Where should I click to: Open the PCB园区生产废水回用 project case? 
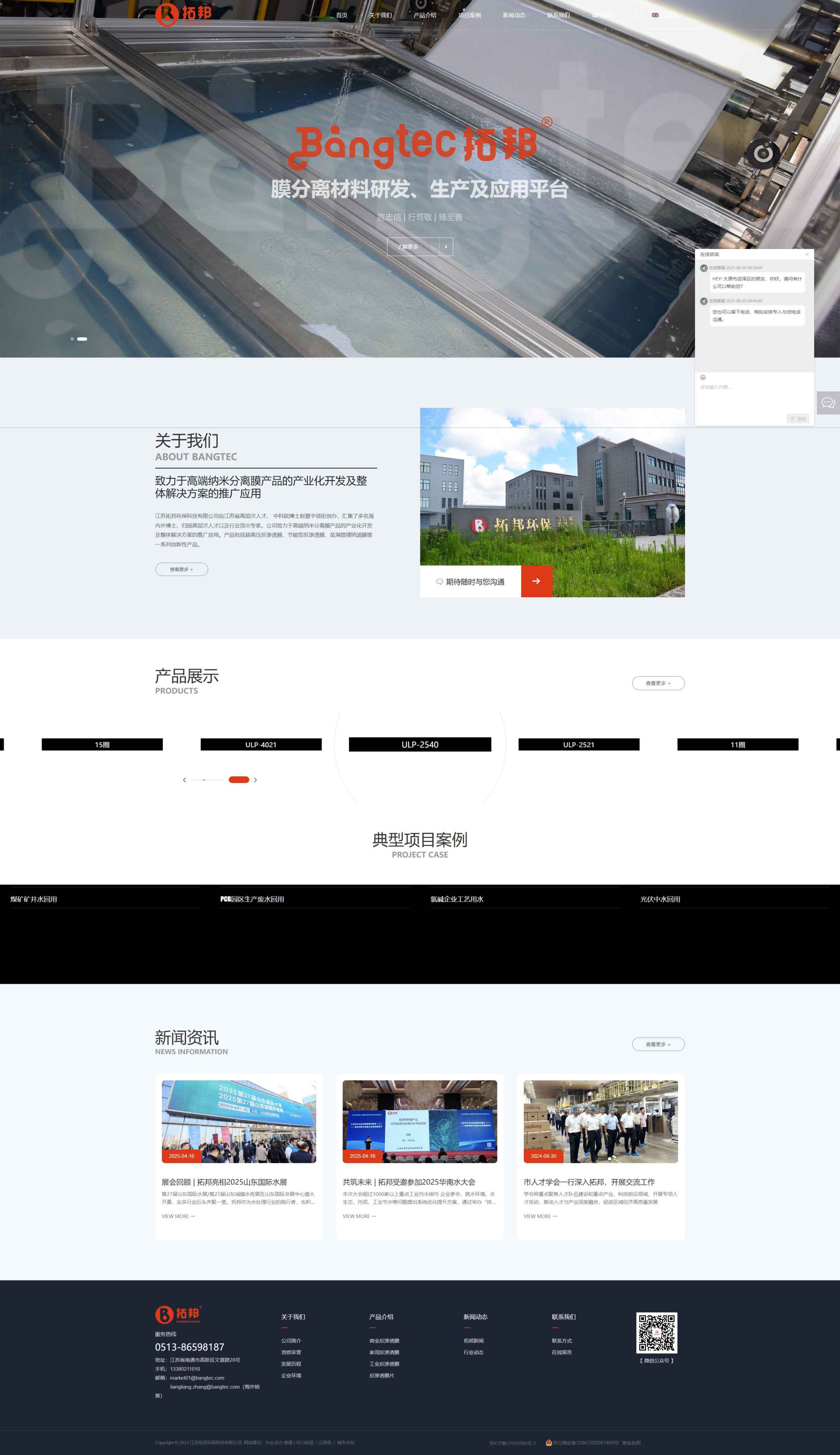point(252,899)
